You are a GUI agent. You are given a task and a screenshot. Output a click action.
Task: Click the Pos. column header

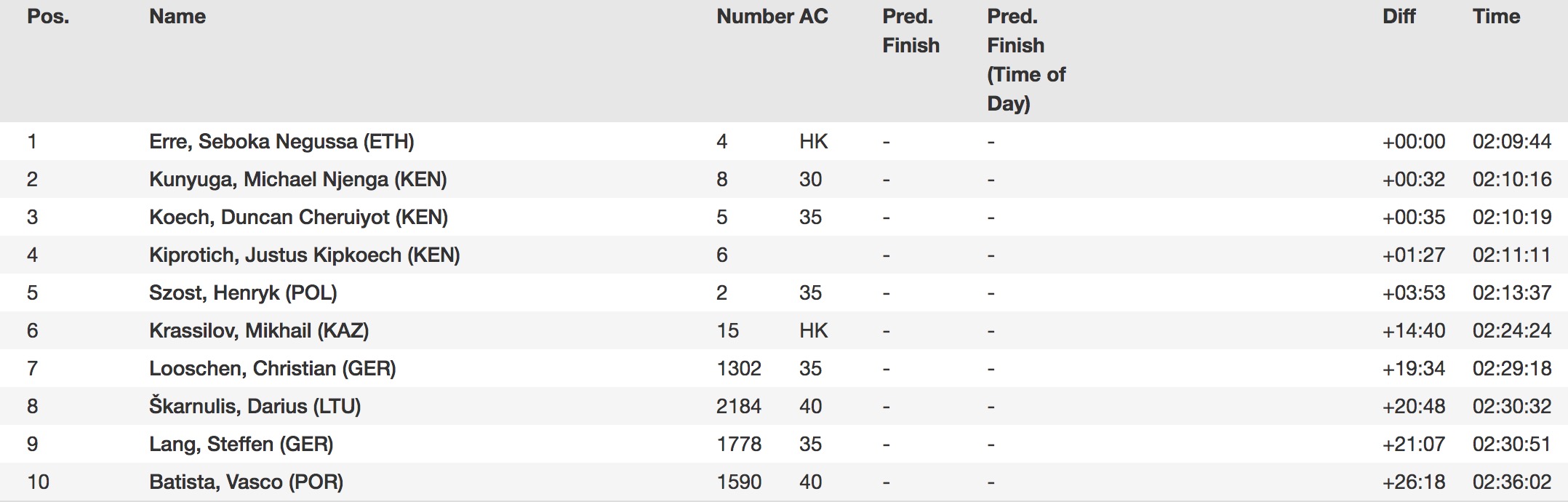(48, 17)
